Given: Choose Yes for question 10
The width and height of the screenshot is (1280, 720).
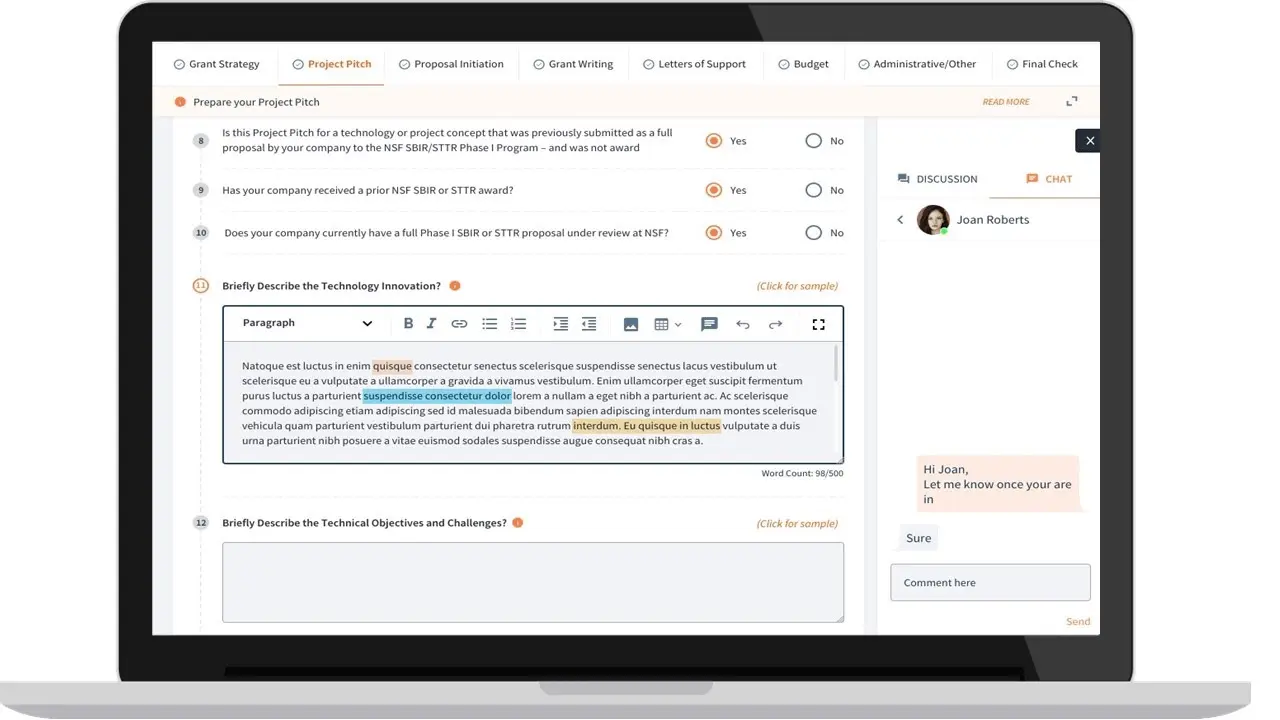Looking at the screenshot, I should point(714,233).
